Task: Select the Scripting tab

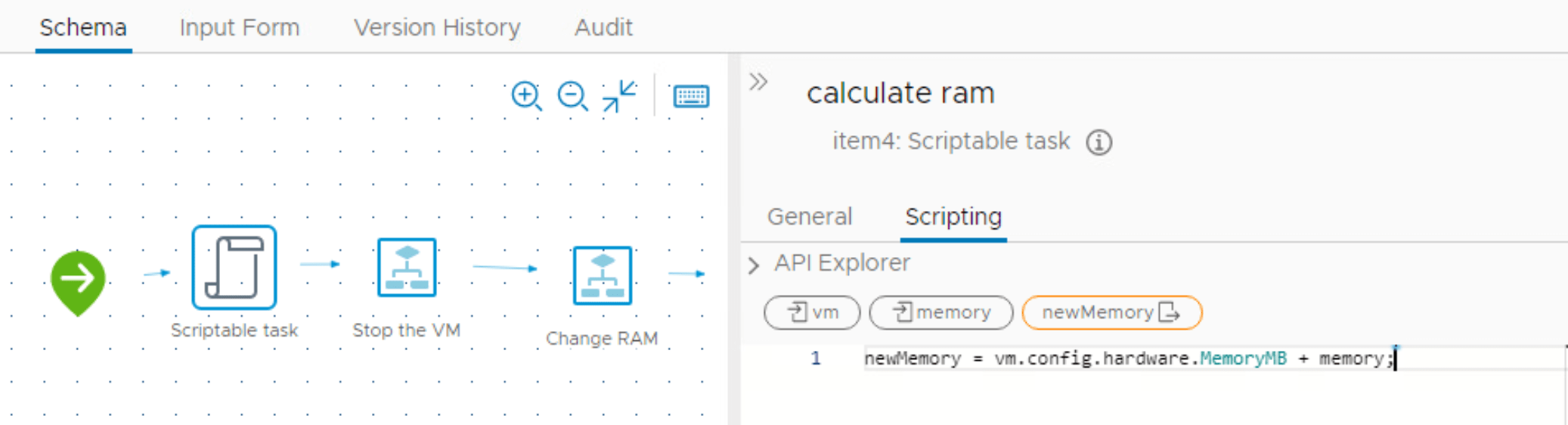Action: pos(953,217)
